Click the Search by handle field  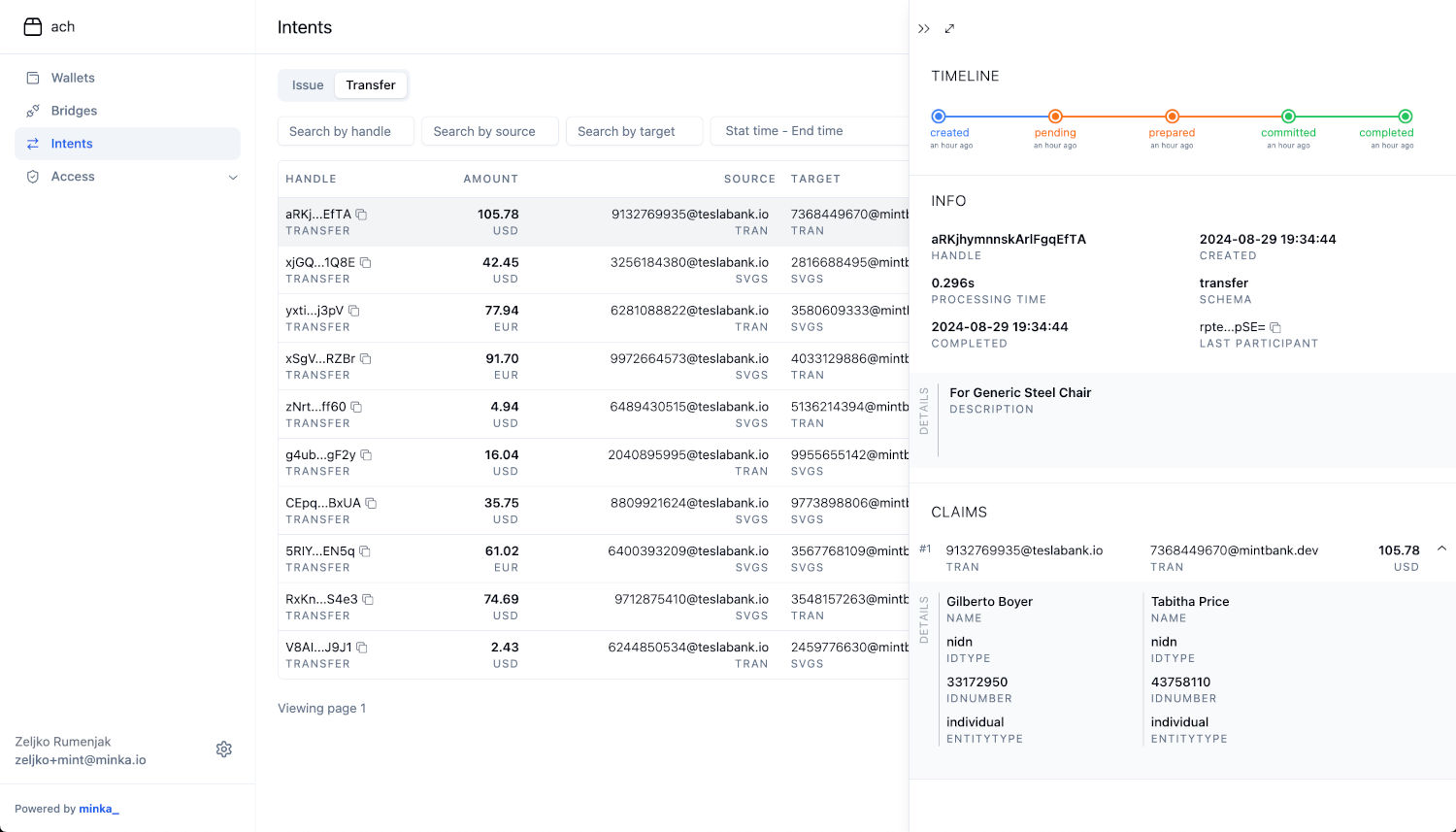click(346, 131)
